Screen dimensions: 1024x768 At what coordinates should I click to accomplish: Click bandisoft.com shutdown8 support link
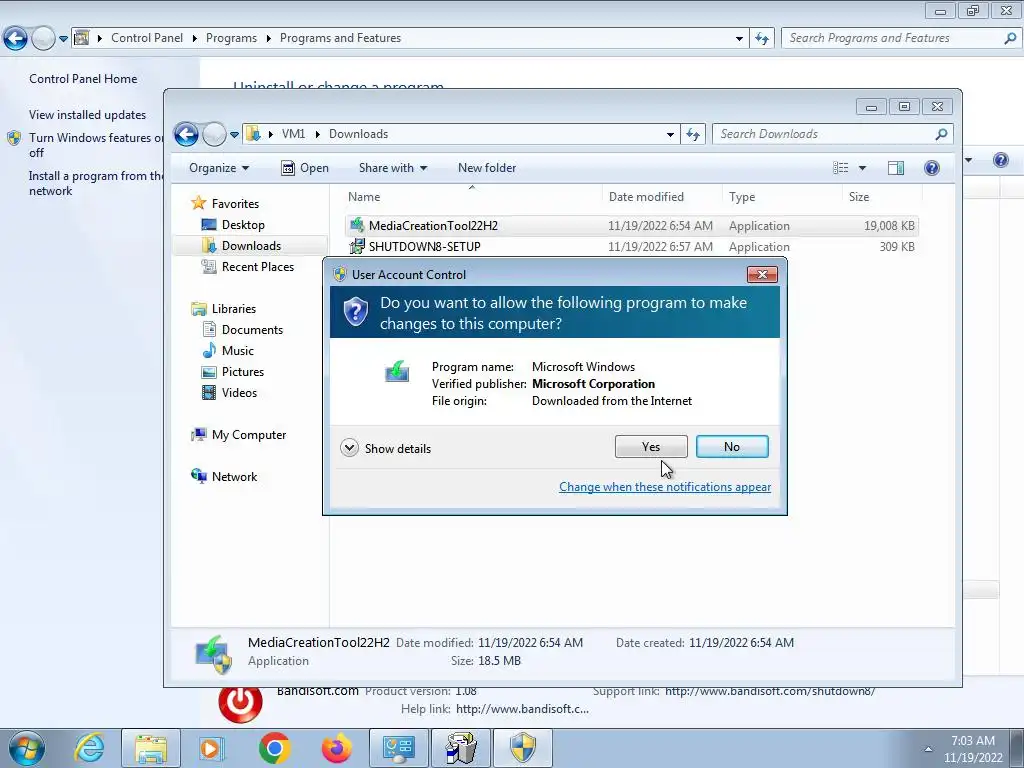pyautogui.click(x=769, y=691)
